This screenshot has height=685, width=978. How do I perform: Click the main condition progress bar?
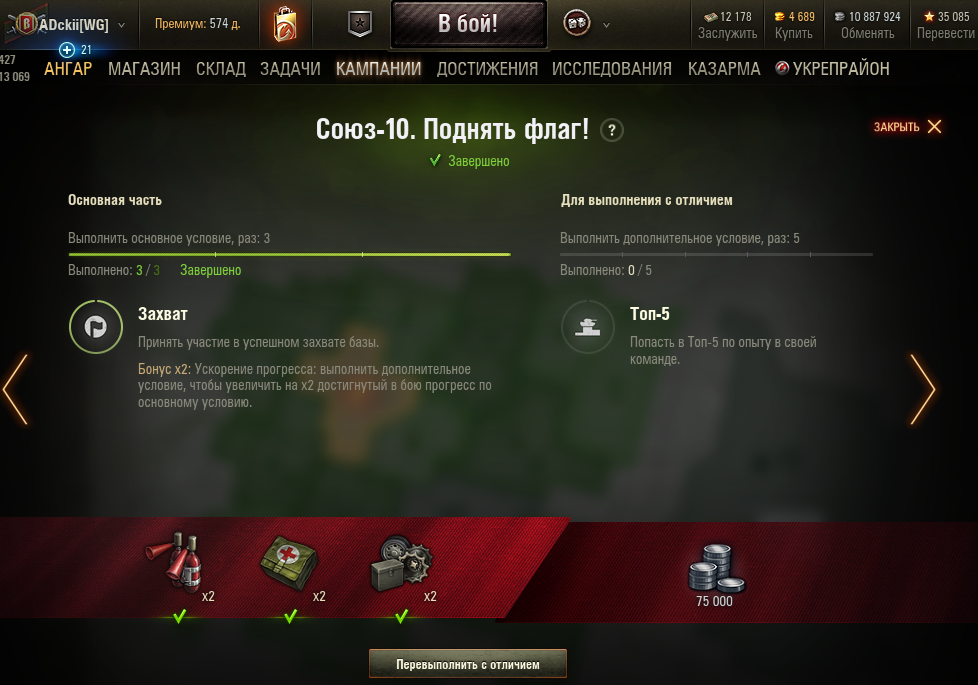pos(289,255)
